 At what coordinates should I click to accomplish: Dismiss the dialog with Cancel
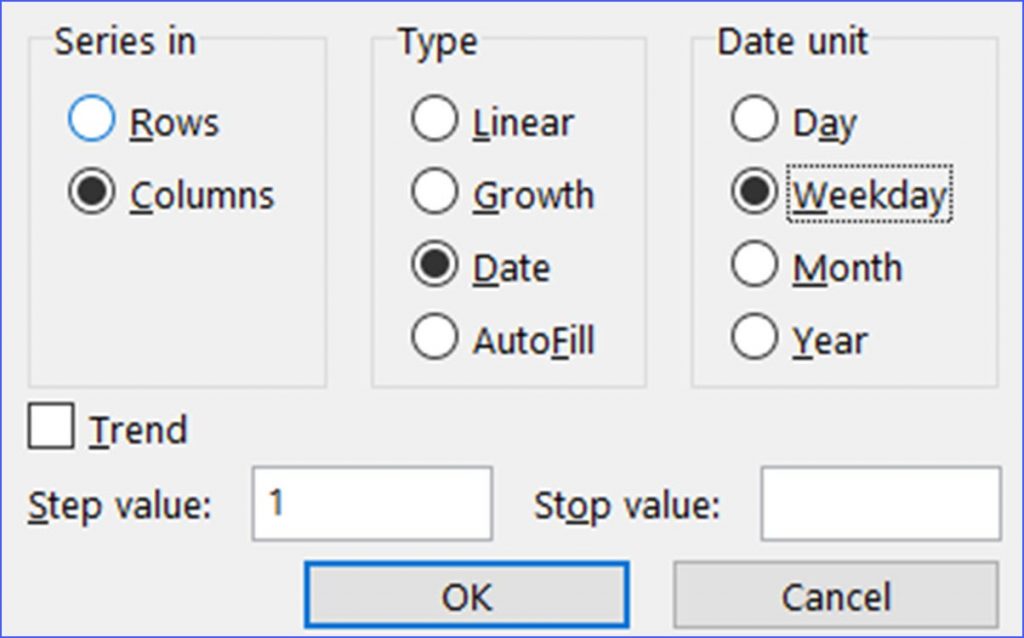836,596
